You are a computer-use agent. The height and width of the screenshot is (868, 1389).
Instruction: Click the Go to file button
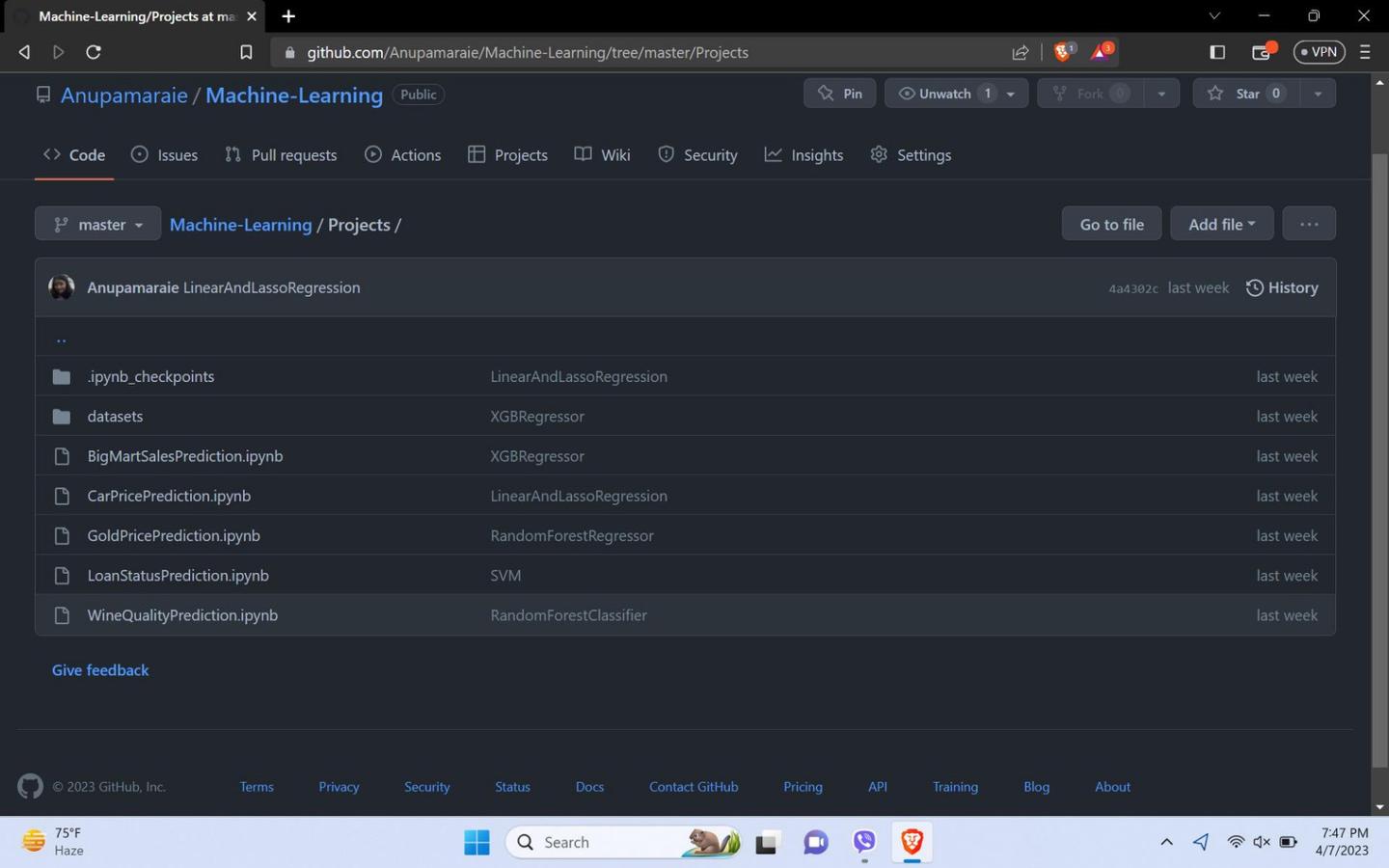tap(1112, 224)
